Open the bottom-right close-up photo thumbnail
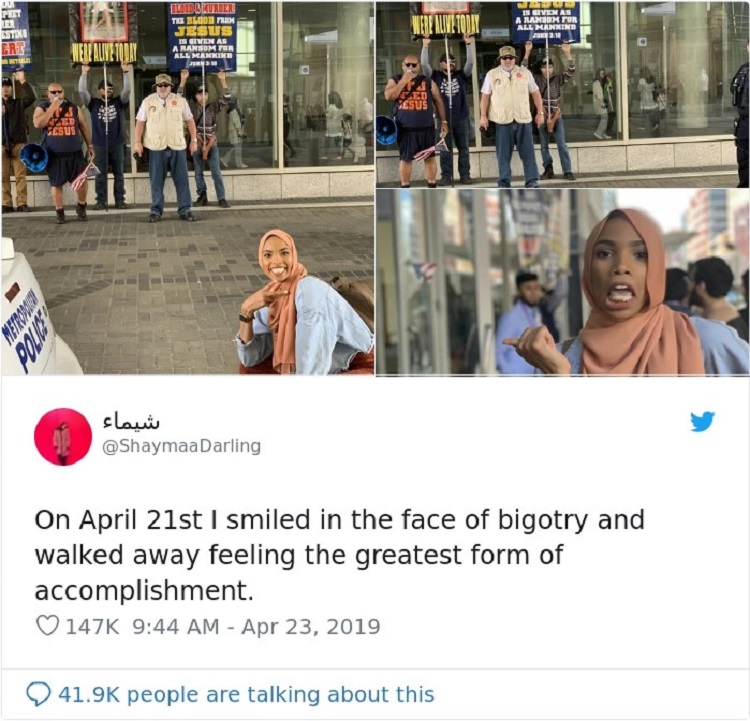750x721 pixels. pyautogui.click(x=562, y=282)
